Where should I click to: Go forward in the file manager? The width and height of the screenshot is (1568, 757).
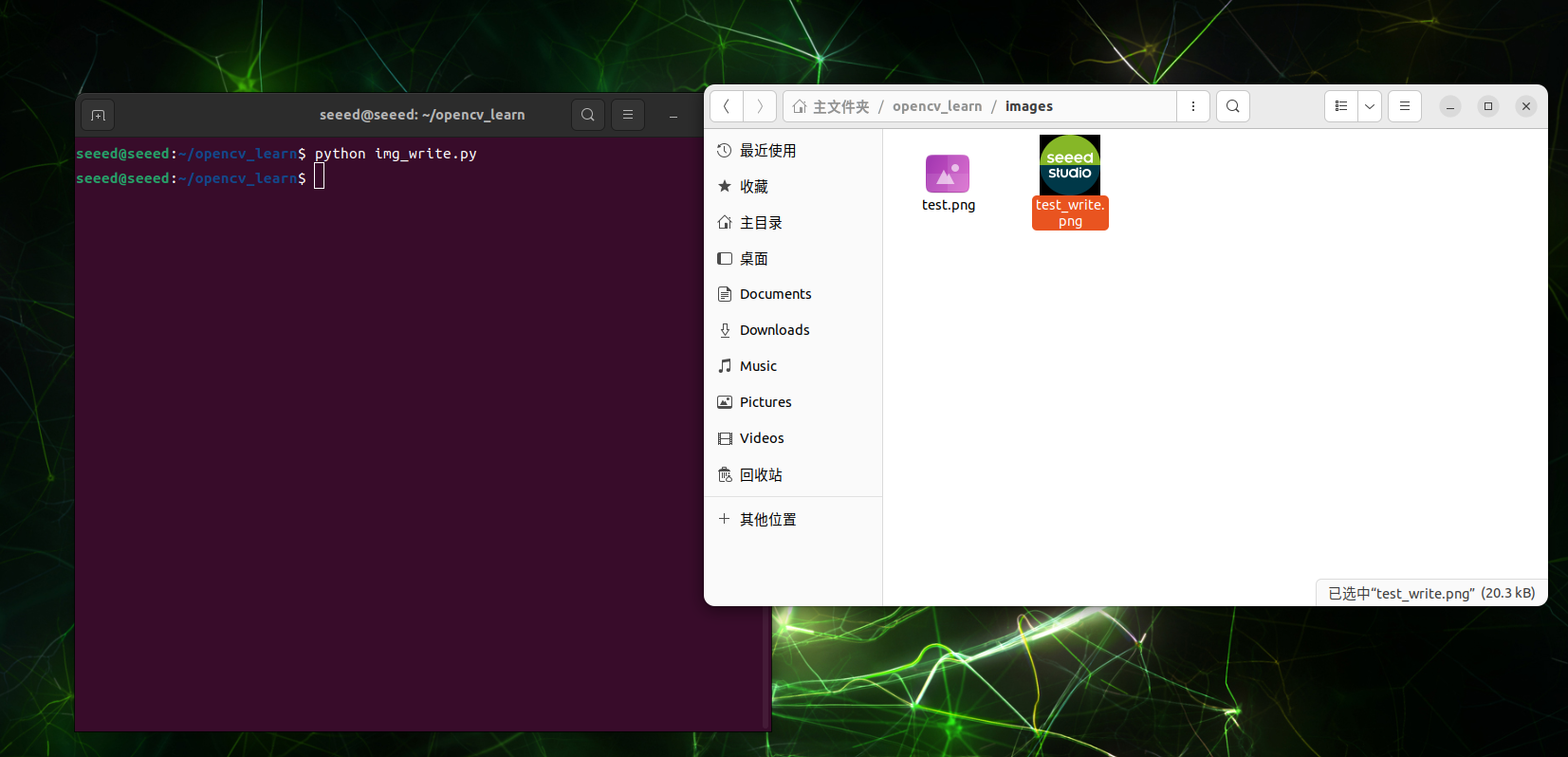760,106
